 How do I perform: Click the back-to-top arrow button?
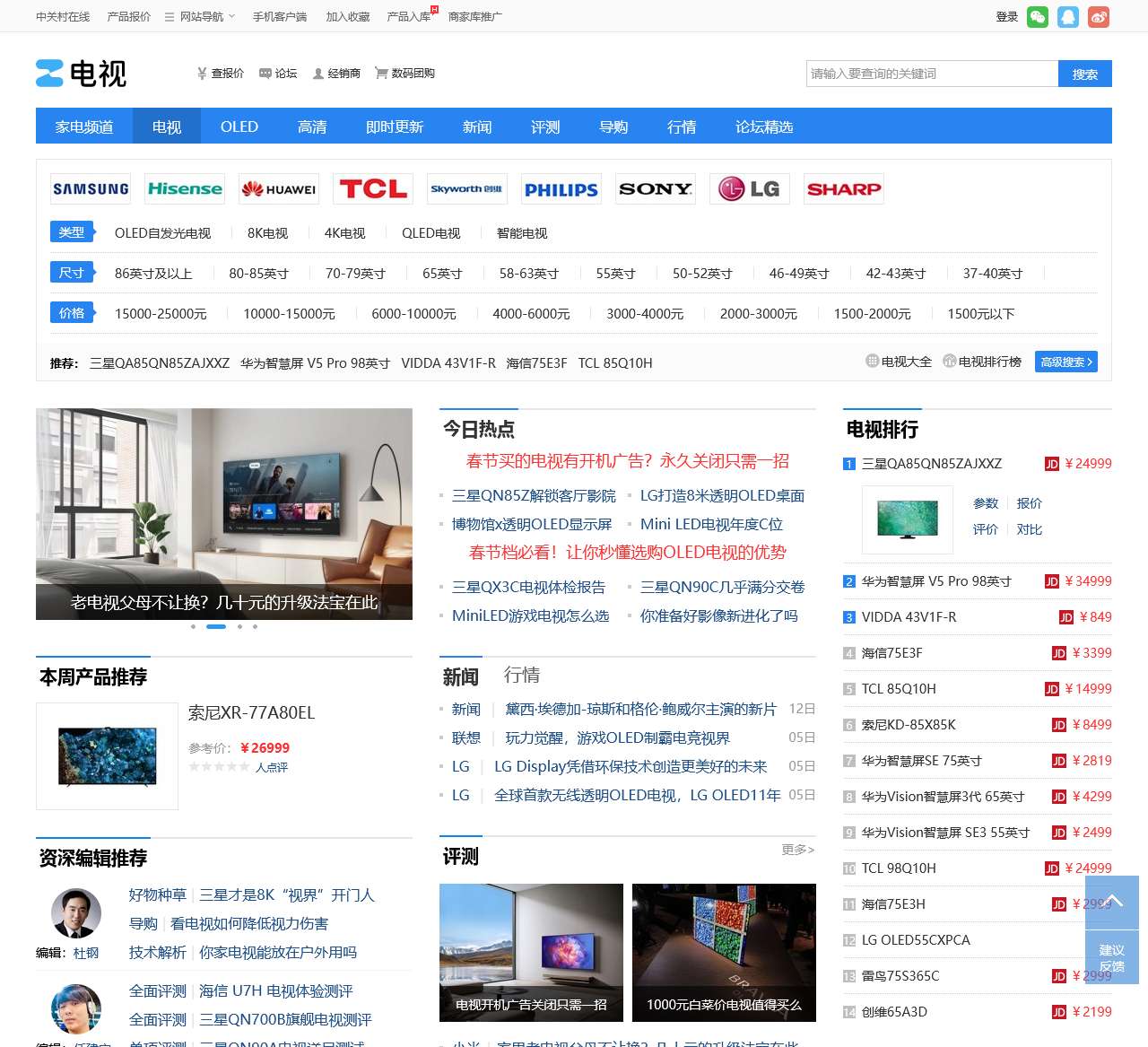(x=1112, y=902)
